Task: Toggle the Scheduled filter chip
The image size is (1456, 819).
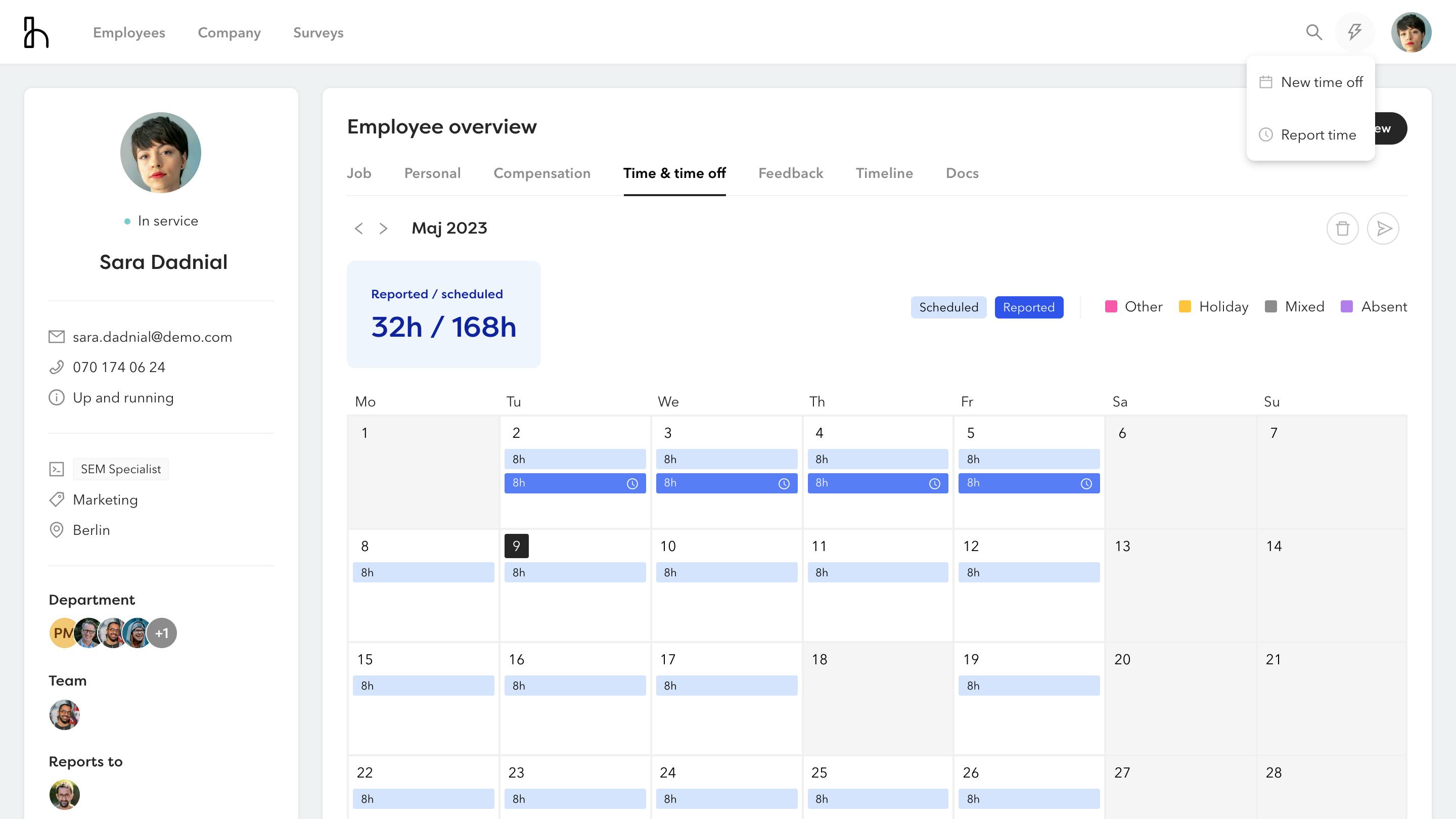Action: 948,307
